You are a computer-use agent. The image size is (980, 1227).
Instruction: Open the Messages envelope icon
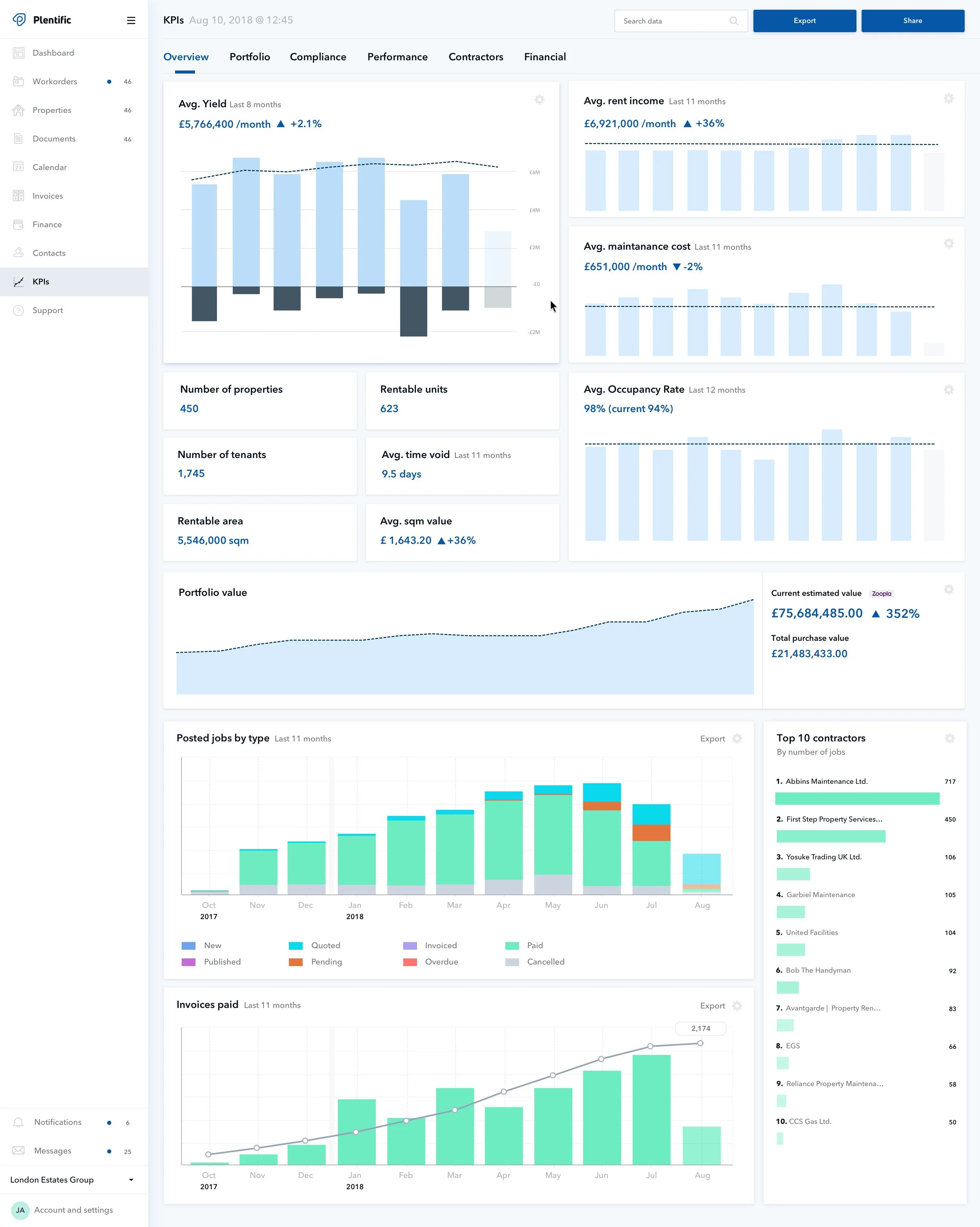coord(18,1150)
